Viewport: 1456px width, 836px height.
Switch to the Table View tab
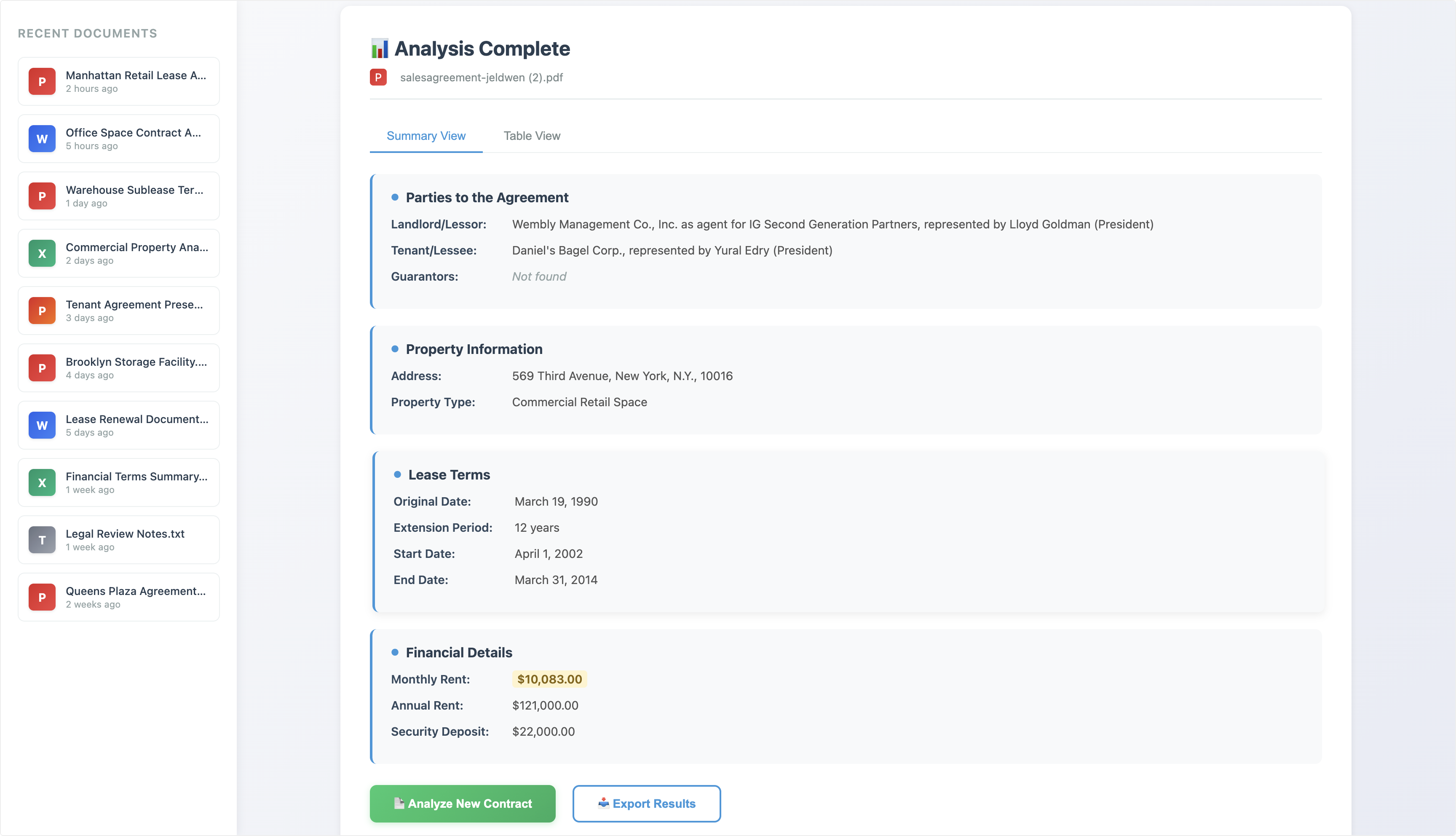531,136
